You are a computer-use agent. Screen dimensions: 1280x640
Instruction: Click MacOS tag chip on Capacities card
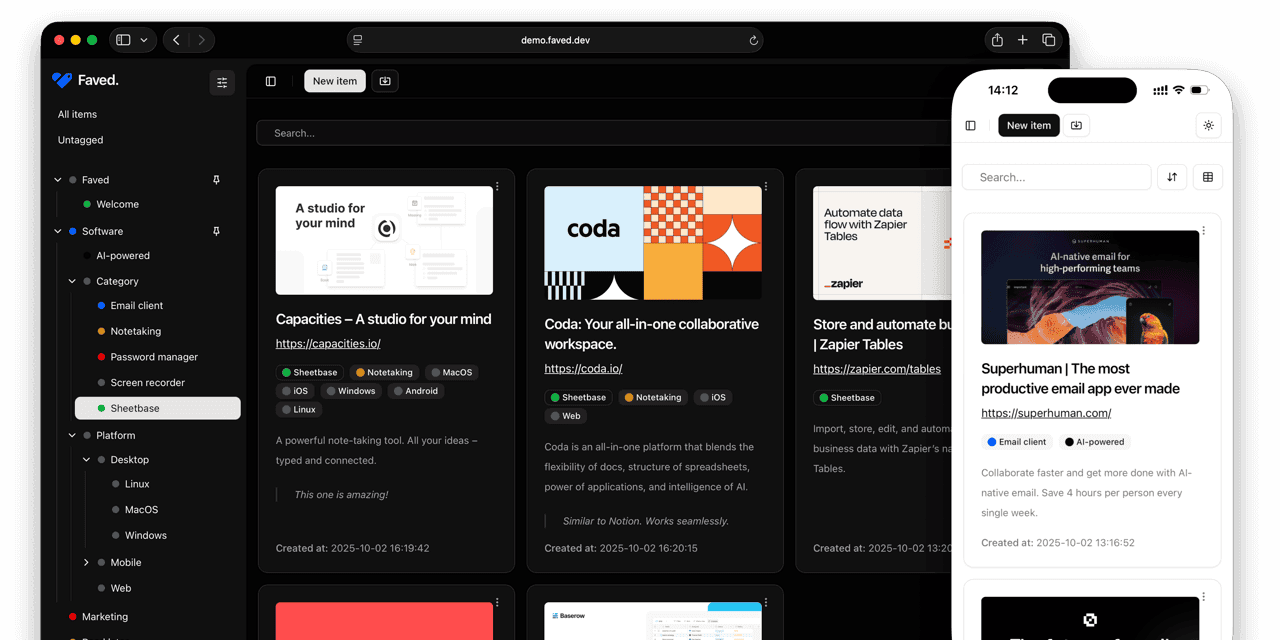(452, 372)
